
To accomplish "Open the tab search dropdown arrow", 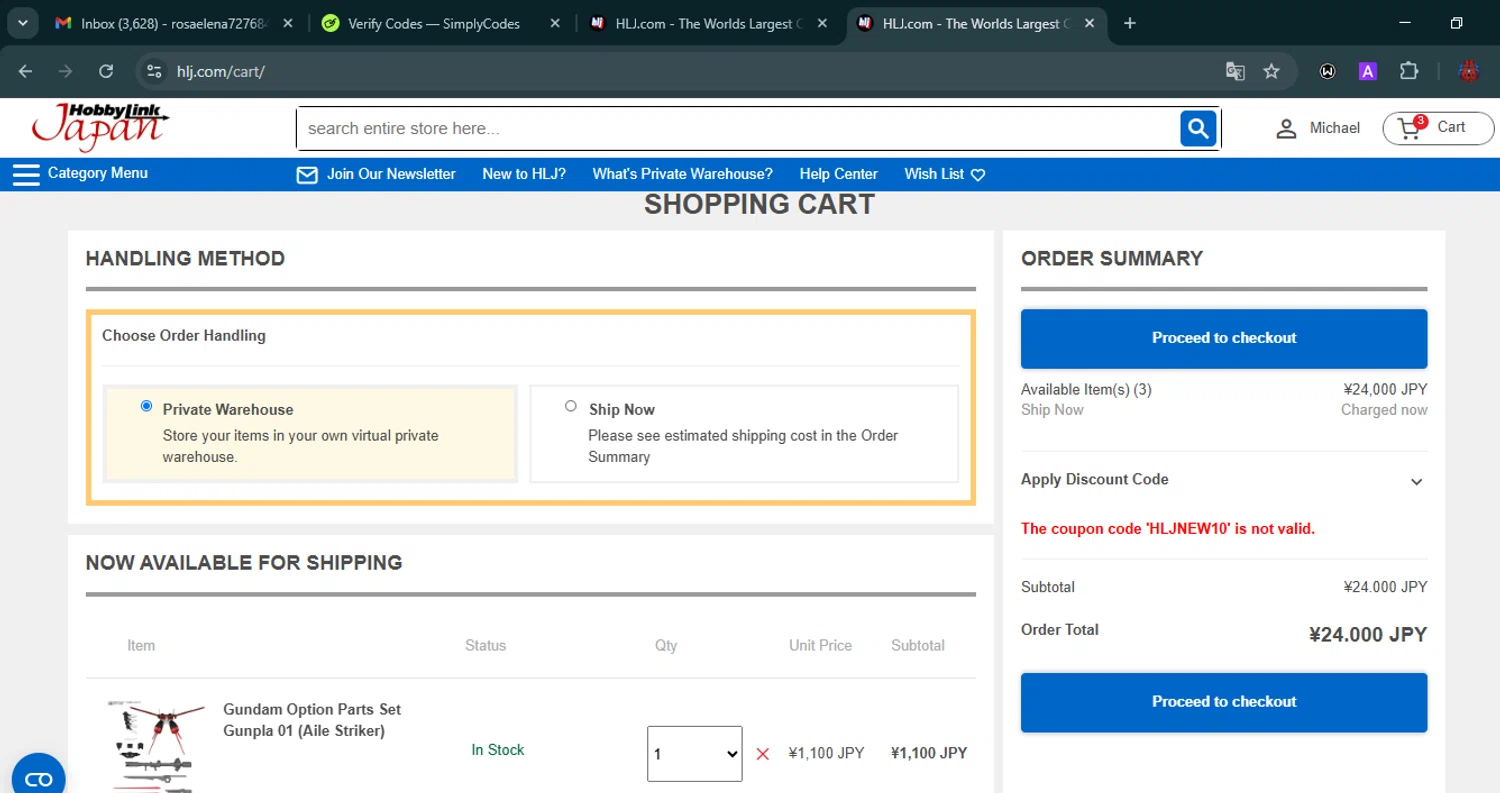I will point(22,23).
